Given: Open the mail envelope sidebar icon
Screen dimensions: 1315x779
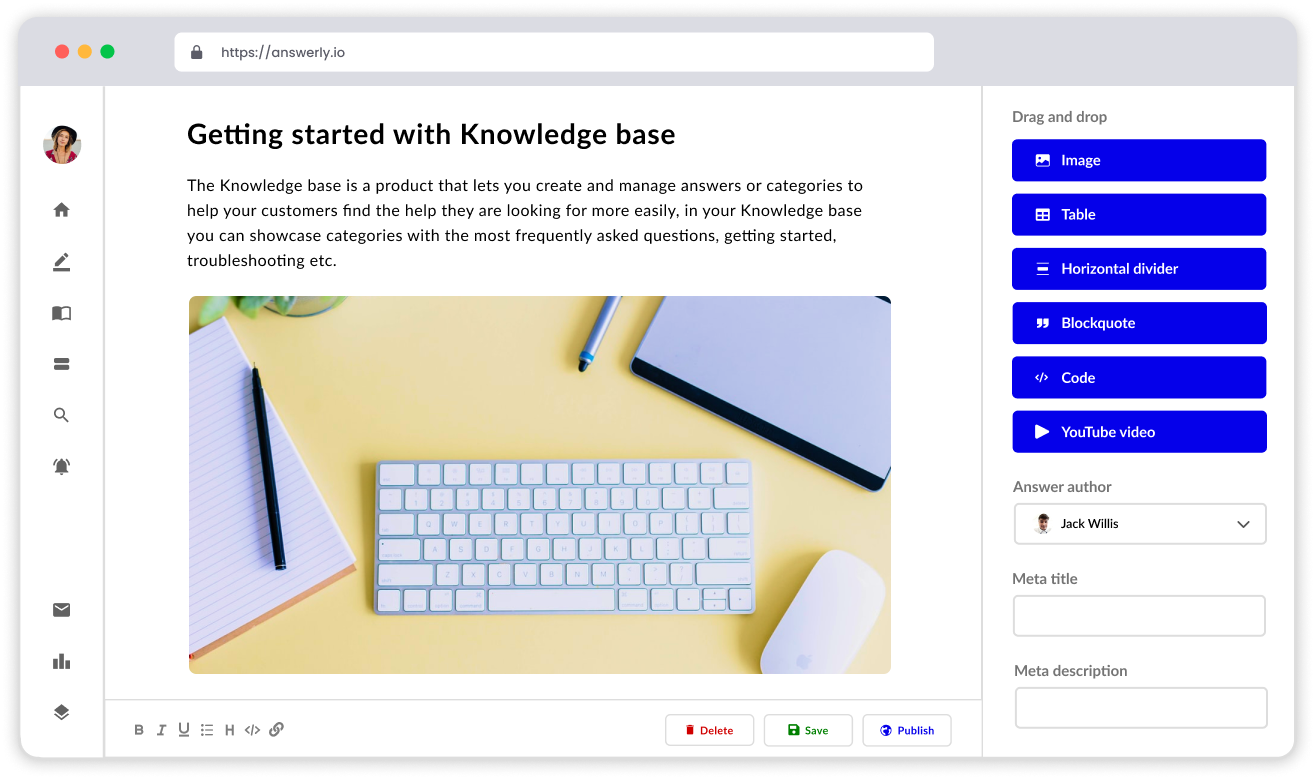Looking at the screenshot, I should [61, 610].
